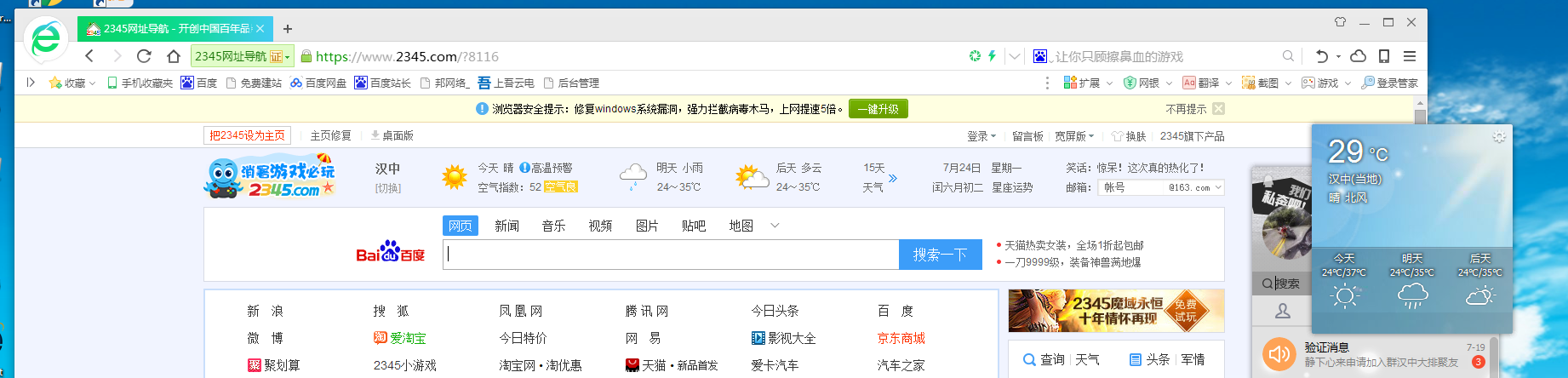The image size is (1568, 378).
Task: Open the 上吾云电 bookmark
Action: pos(506,83)
